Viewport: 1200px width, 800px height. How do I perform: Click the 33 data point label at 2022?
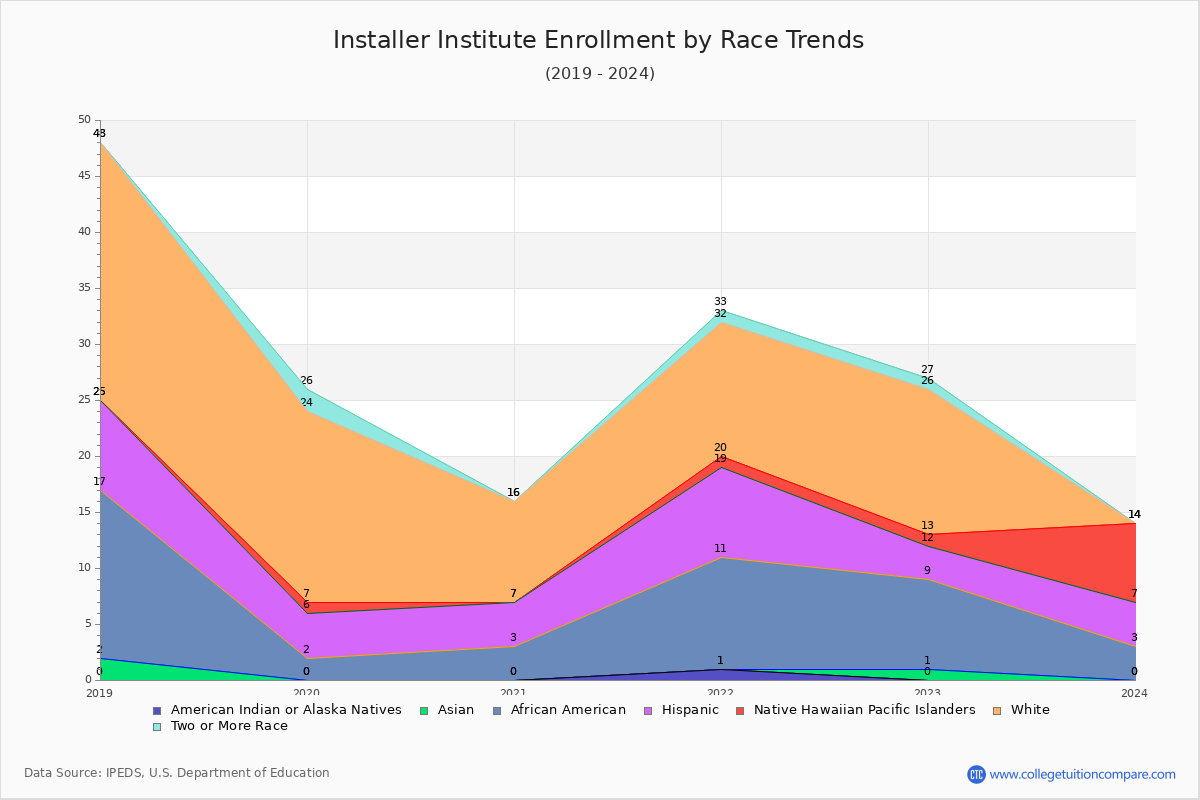point(720,302)
